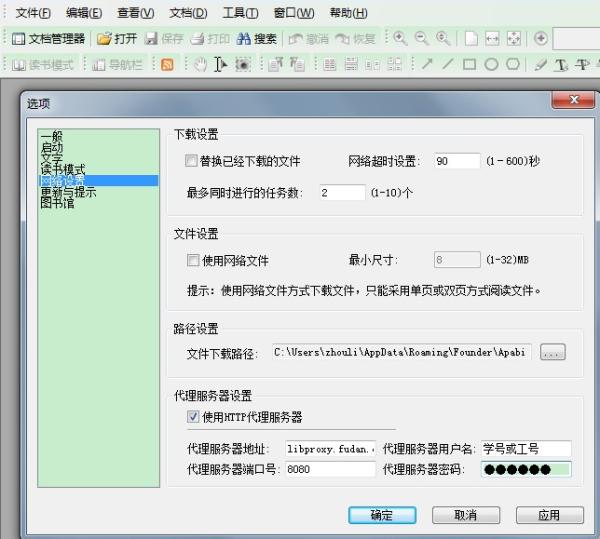This screenshot has width=600, height=539.
Task: Open the 工具(T) menu
Action: click(x=240, y=13)
